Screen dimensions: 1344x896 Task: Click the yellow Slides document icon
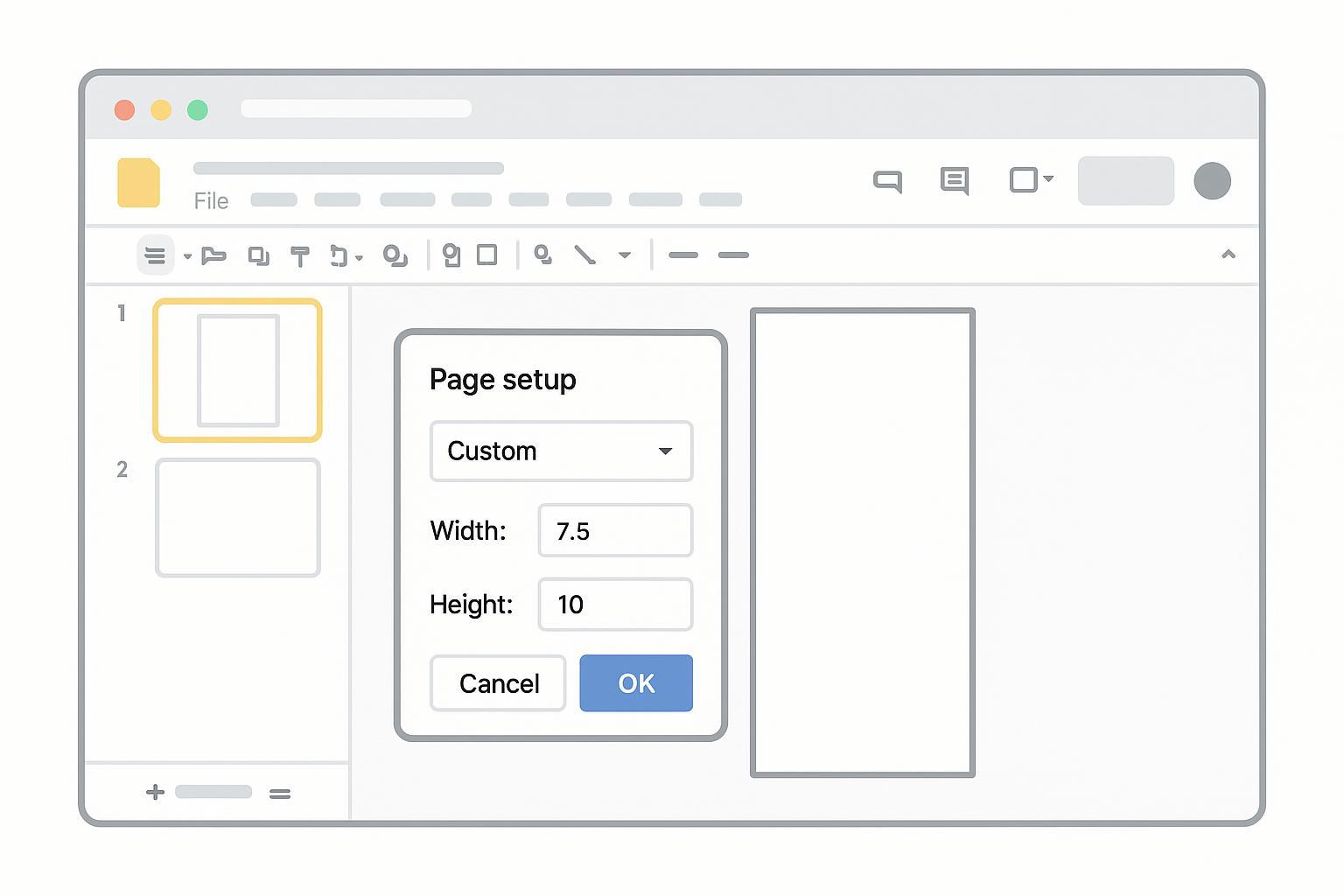click(138, 183)
